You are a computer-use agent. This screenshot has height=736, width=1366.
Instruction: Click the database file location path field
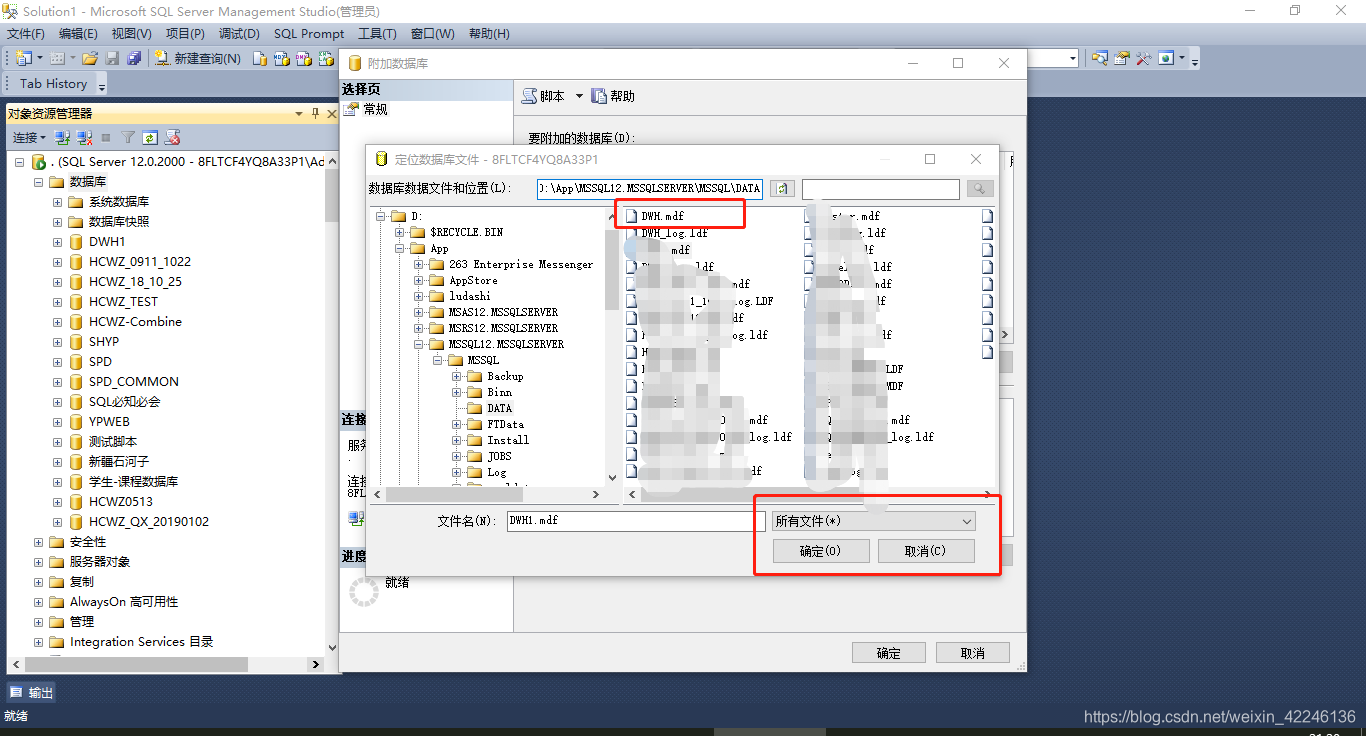[650, 188]
